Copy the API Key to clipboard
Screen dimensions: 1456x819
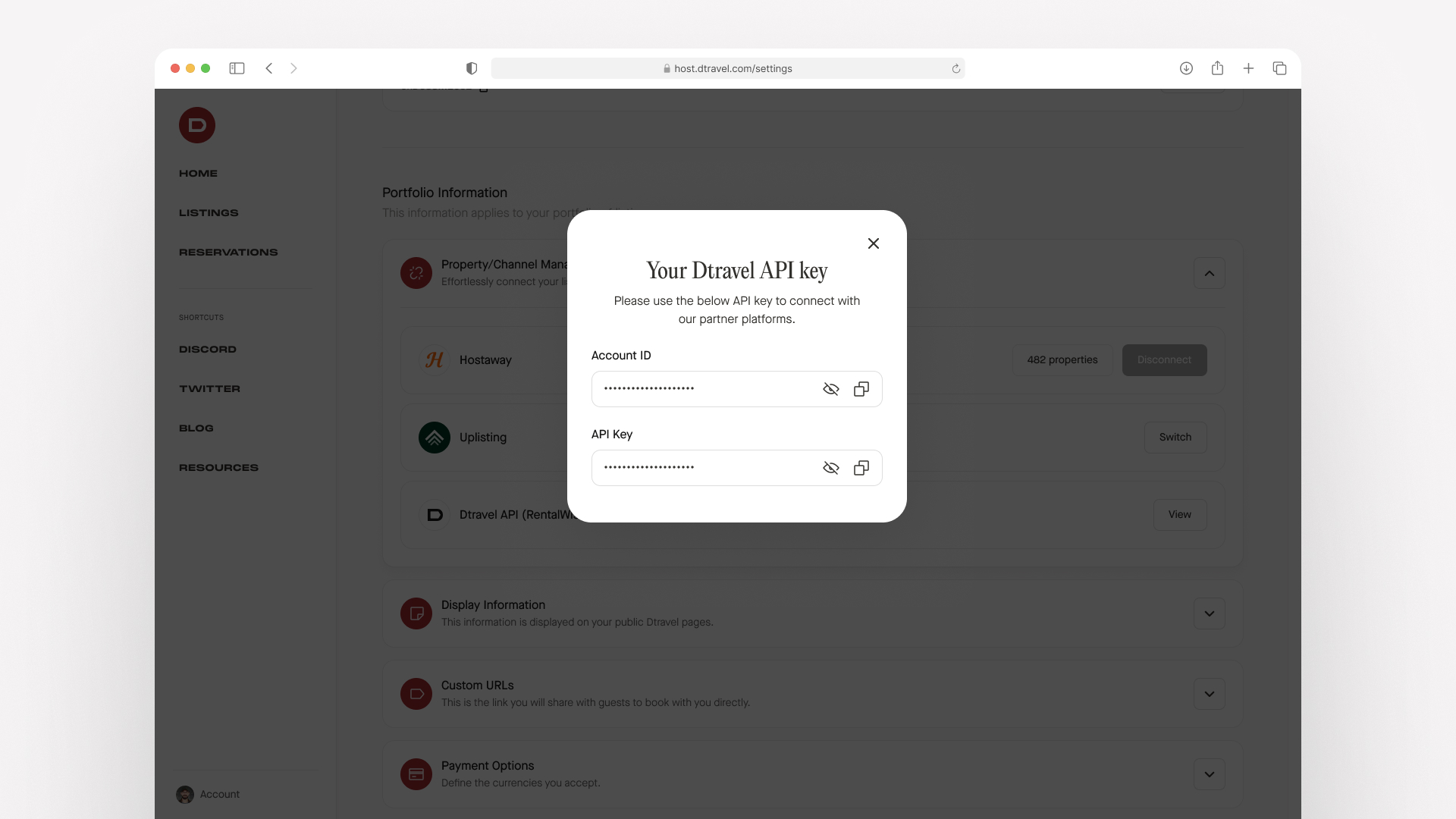(861, 468)
